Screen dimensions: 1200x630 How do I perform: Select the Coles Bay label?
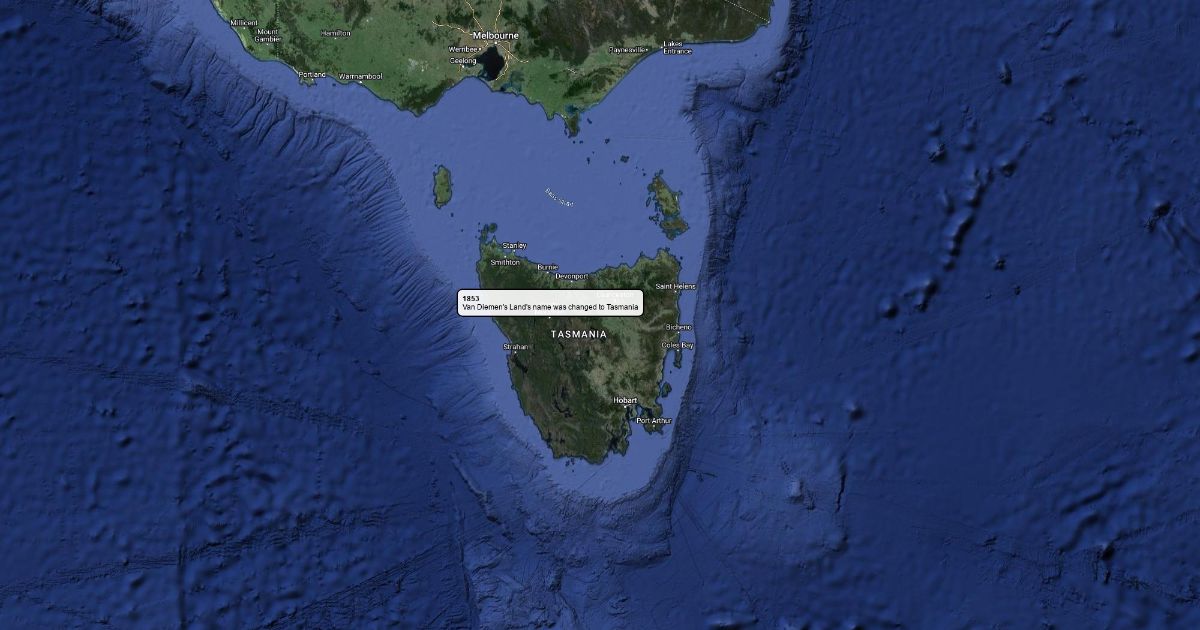click(x=677, y=345)
